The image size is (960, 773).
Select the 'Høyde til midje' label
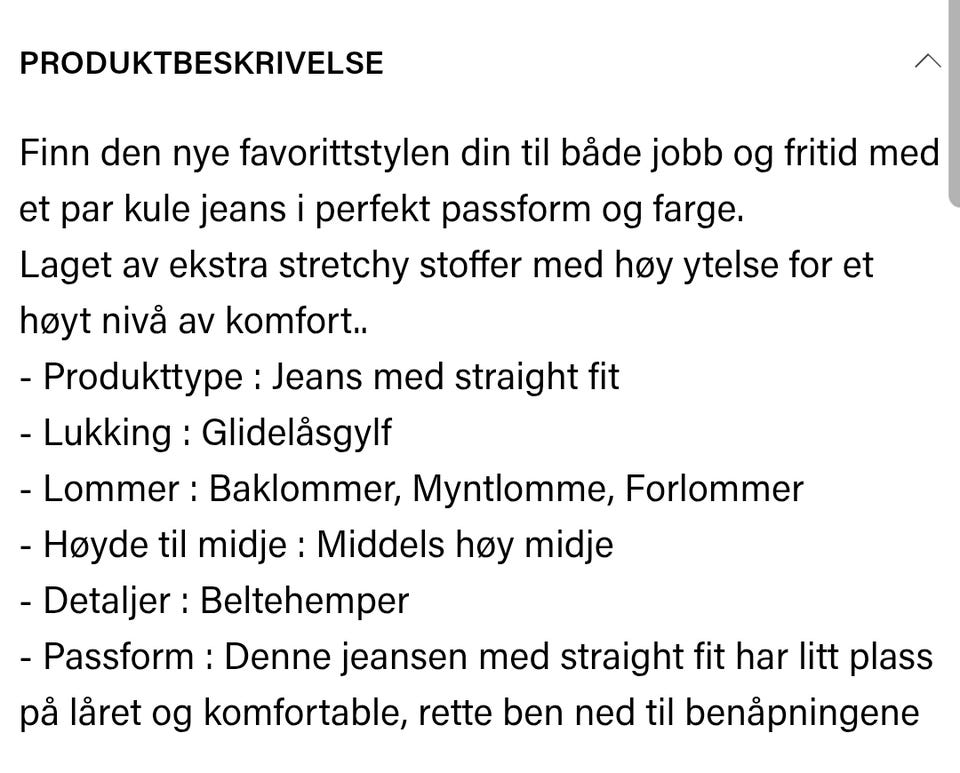point(165,545)
